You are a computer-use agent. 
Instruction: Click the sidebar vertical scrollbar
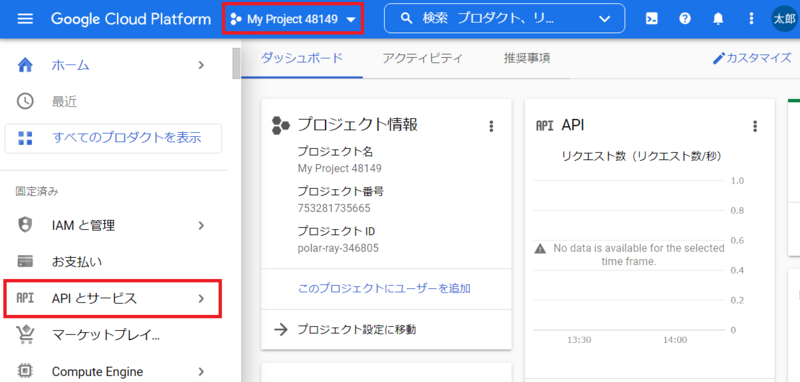236,63
